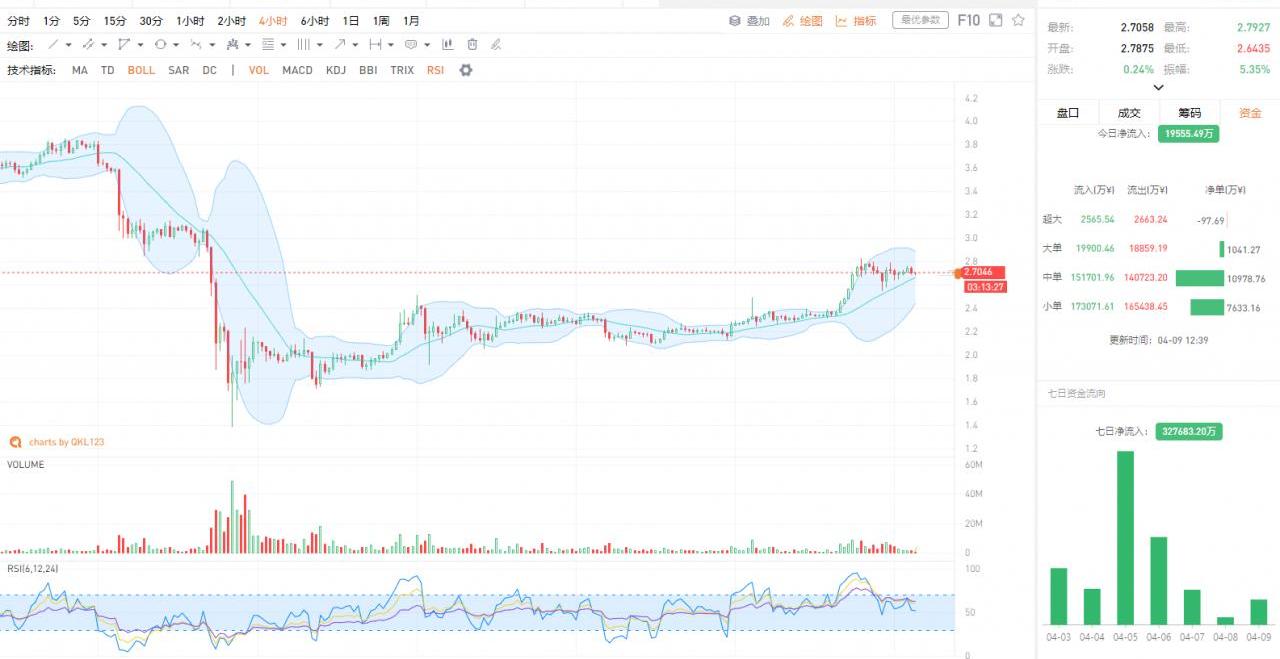Toggle the VOL volume indicator
The image size is (1280, 659).
(x=259, y=70)
